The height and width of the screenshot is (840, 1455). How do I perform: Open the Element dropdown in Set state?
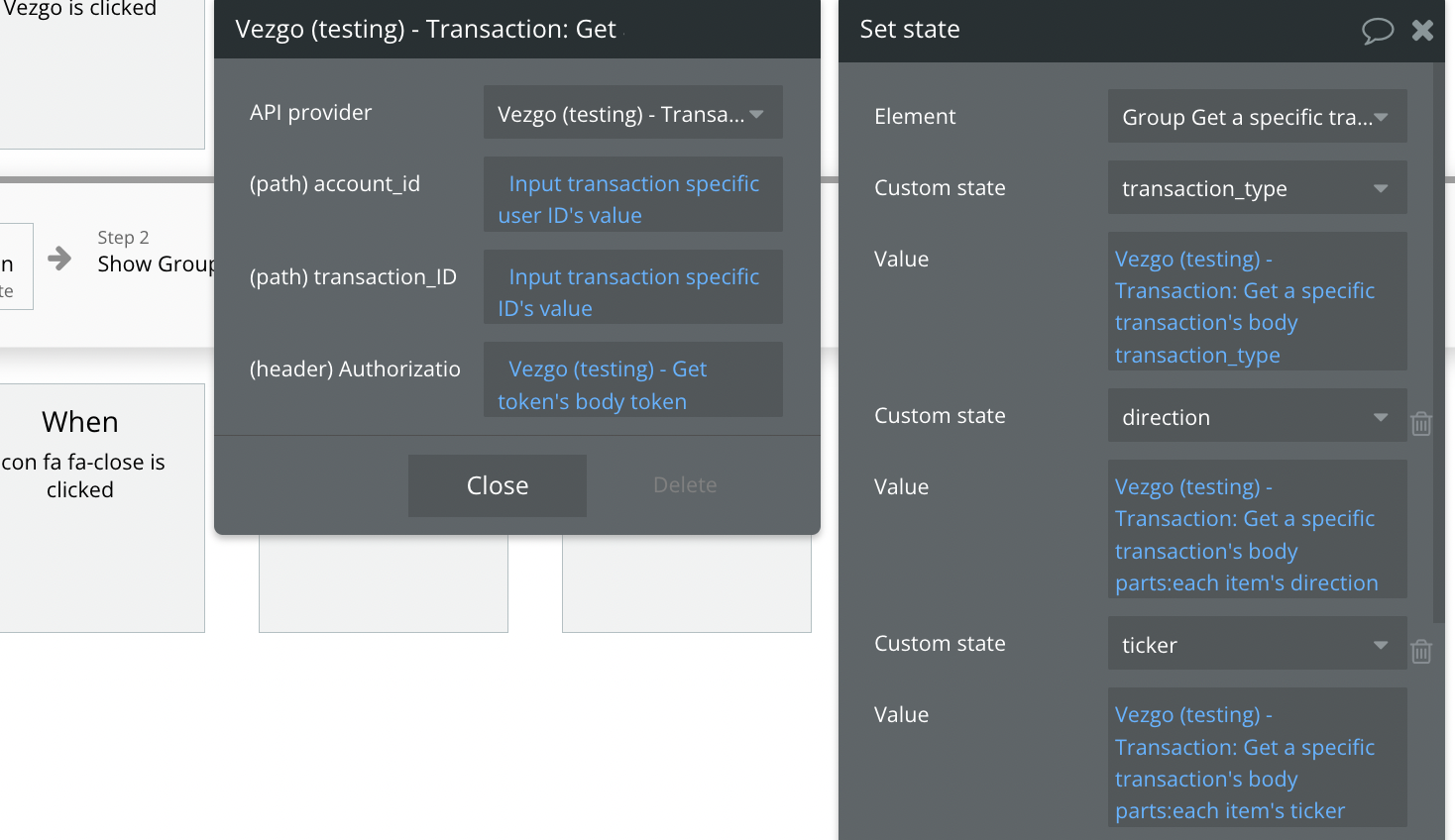pos(1257,117)
